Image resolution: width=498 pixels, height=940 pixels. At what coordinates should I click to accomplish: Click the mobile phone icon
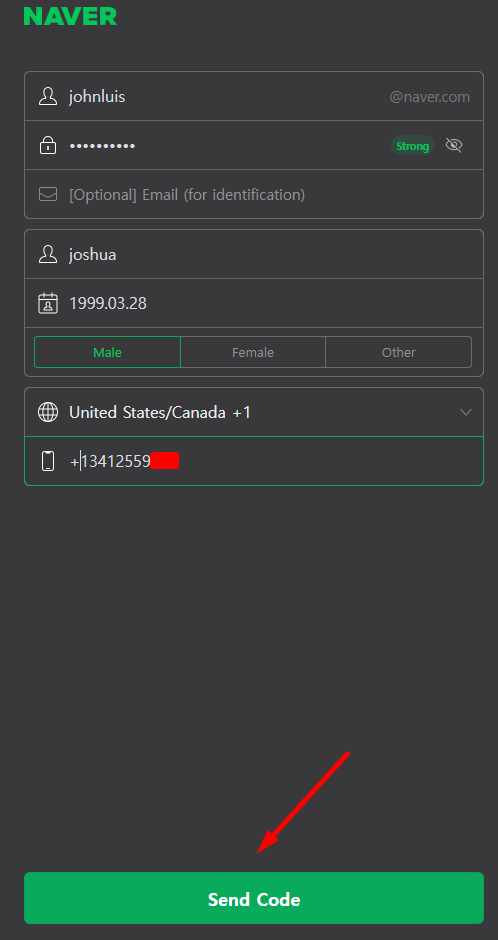48,461
